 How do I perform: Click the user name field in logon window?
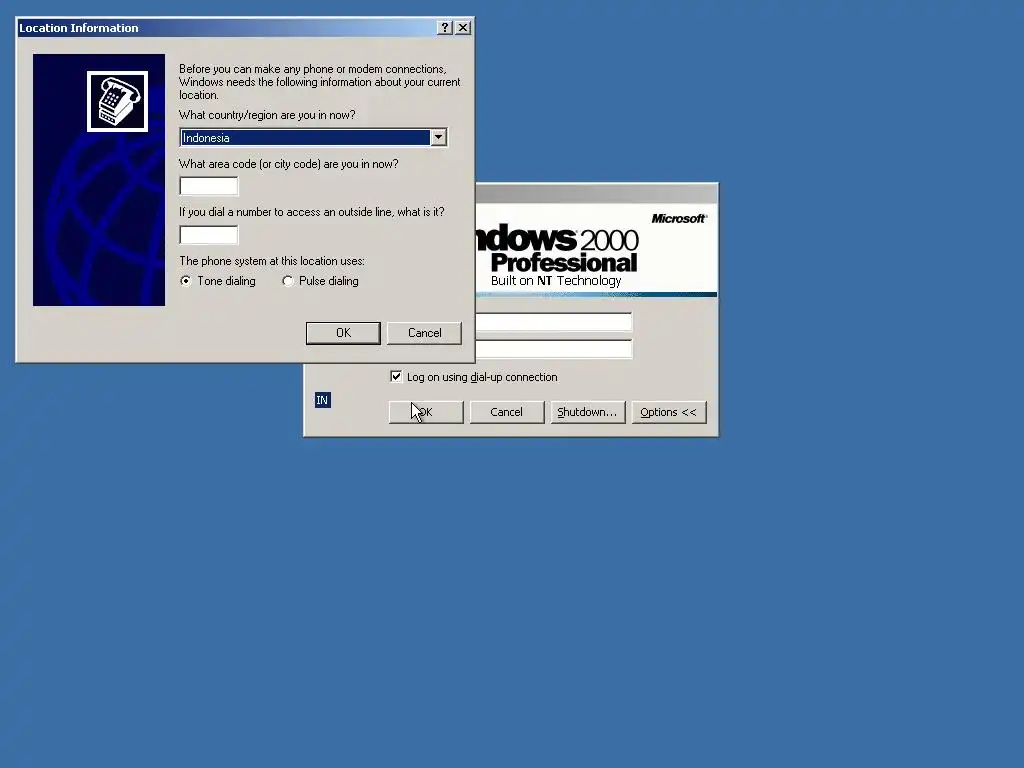[554, 322]
